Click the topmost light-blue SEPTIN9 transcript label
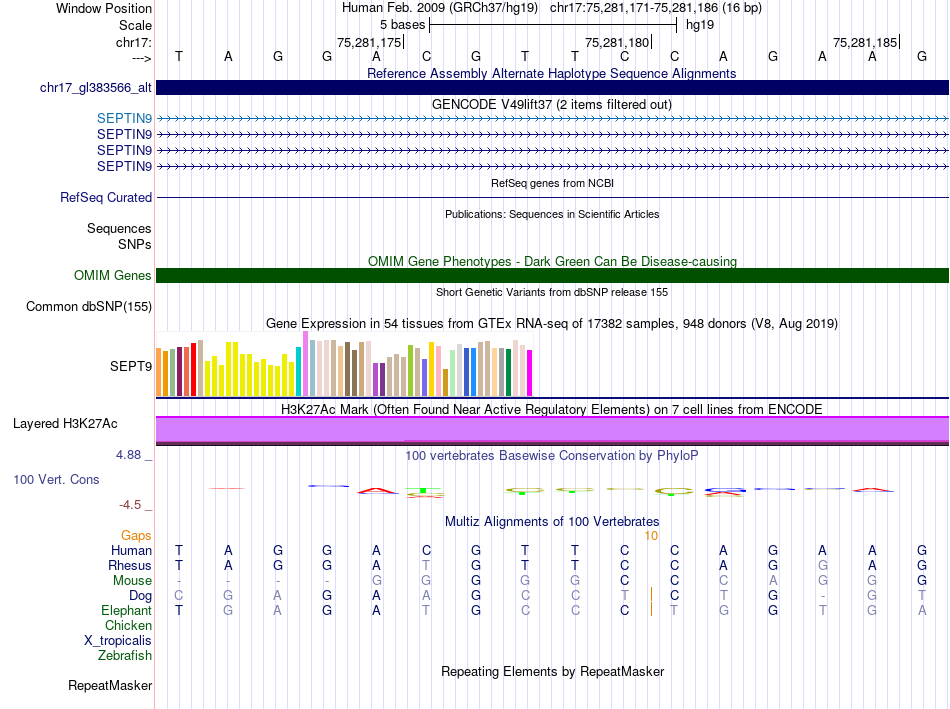The height and width of the screenshot is (709, 950). 124,118
